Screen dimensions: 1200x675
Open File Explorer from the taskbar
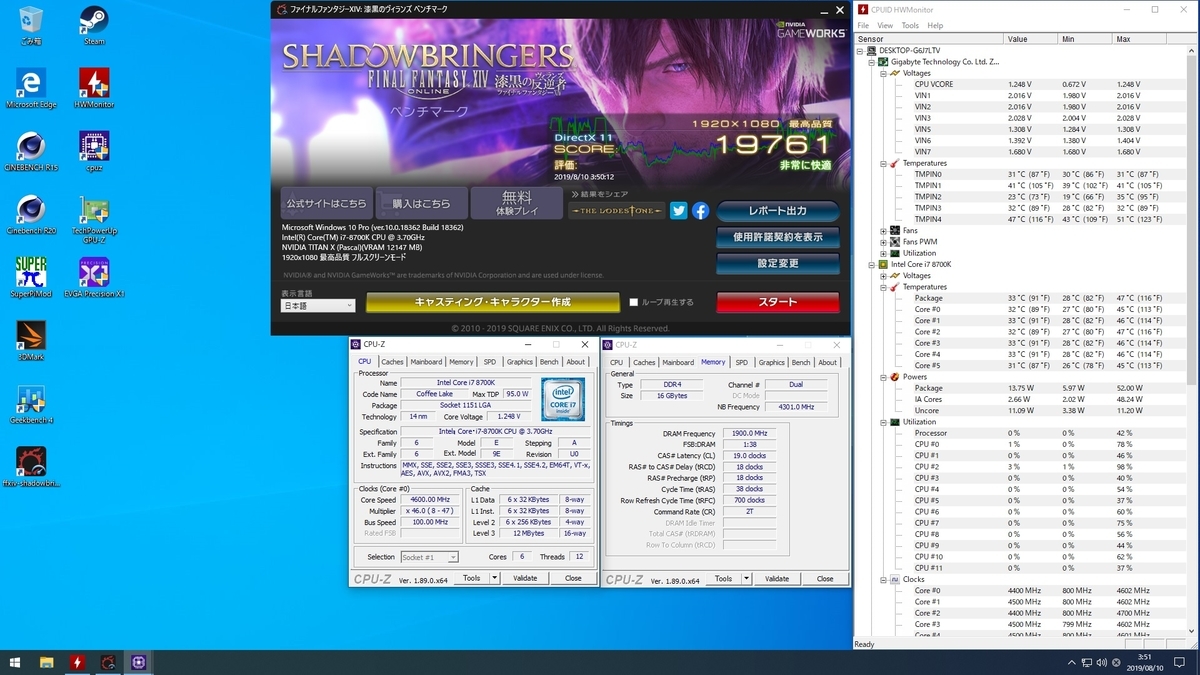(x=46, y=662)
